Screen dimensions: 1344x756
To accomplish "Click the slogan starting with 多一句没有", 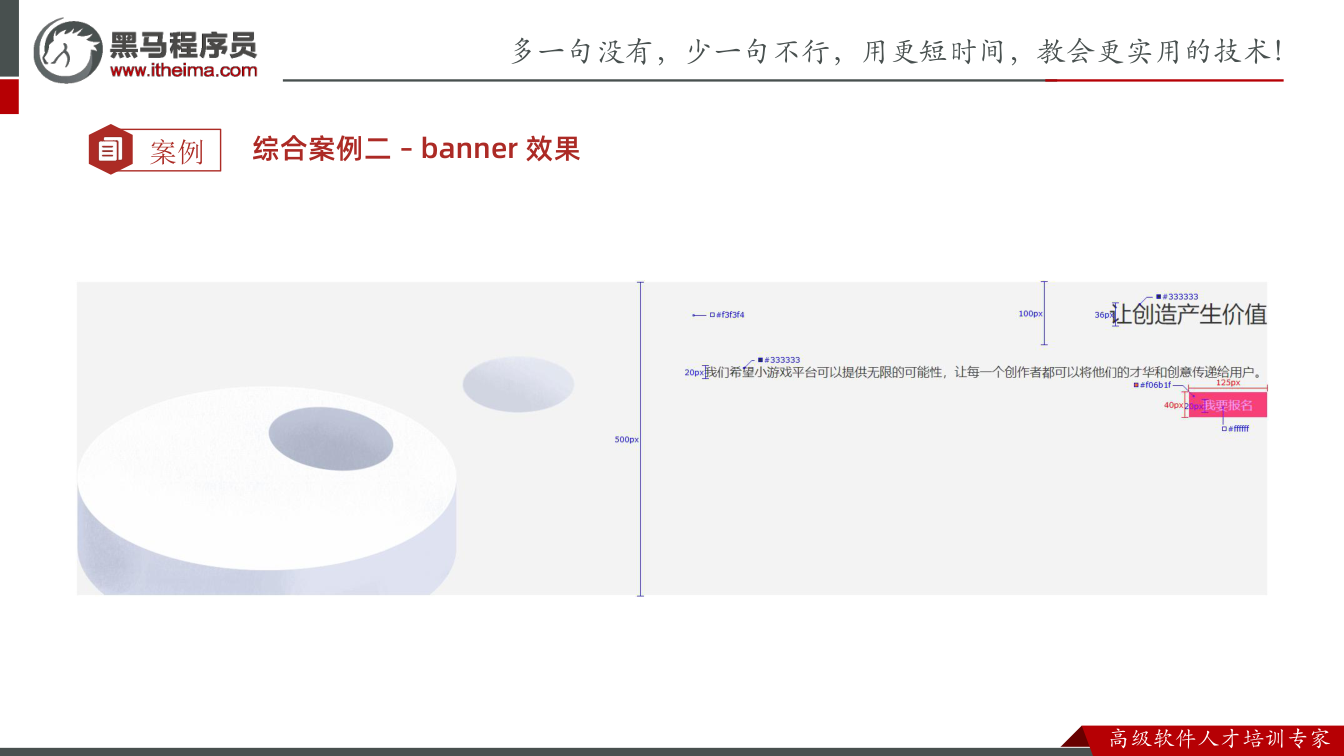I will 897,51.
